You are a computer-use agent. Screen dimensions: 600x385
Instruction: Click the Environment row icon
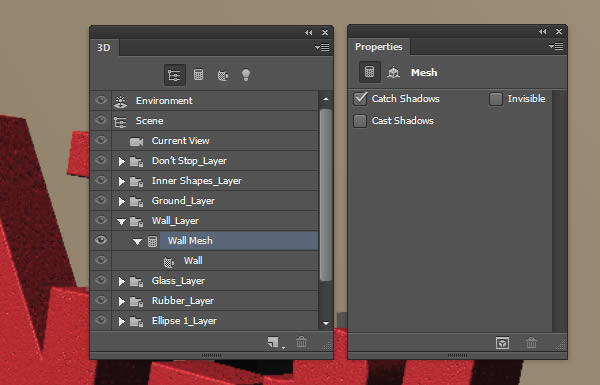[120, 101]
